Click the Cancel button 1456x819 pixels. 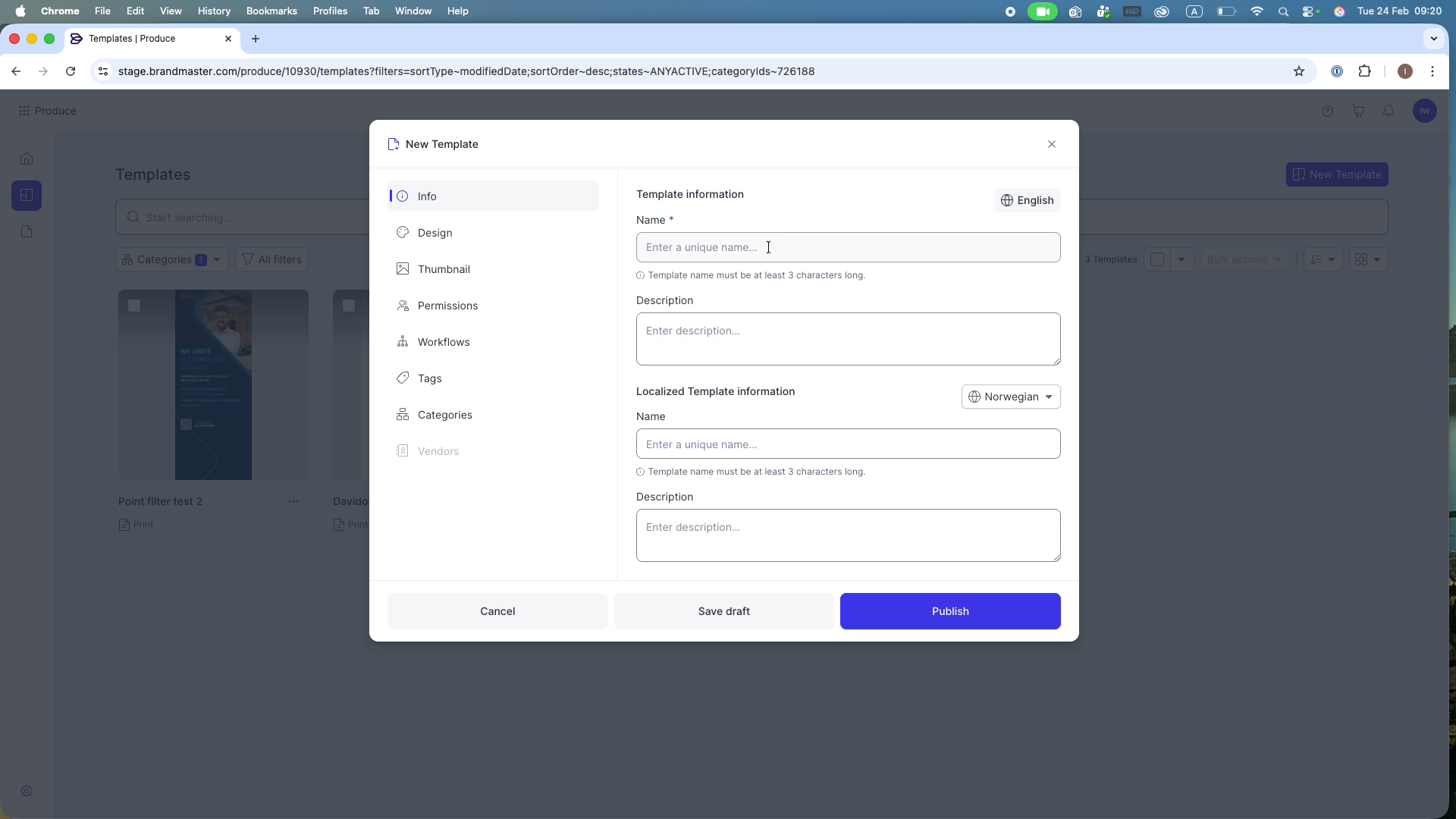[497, 611]
